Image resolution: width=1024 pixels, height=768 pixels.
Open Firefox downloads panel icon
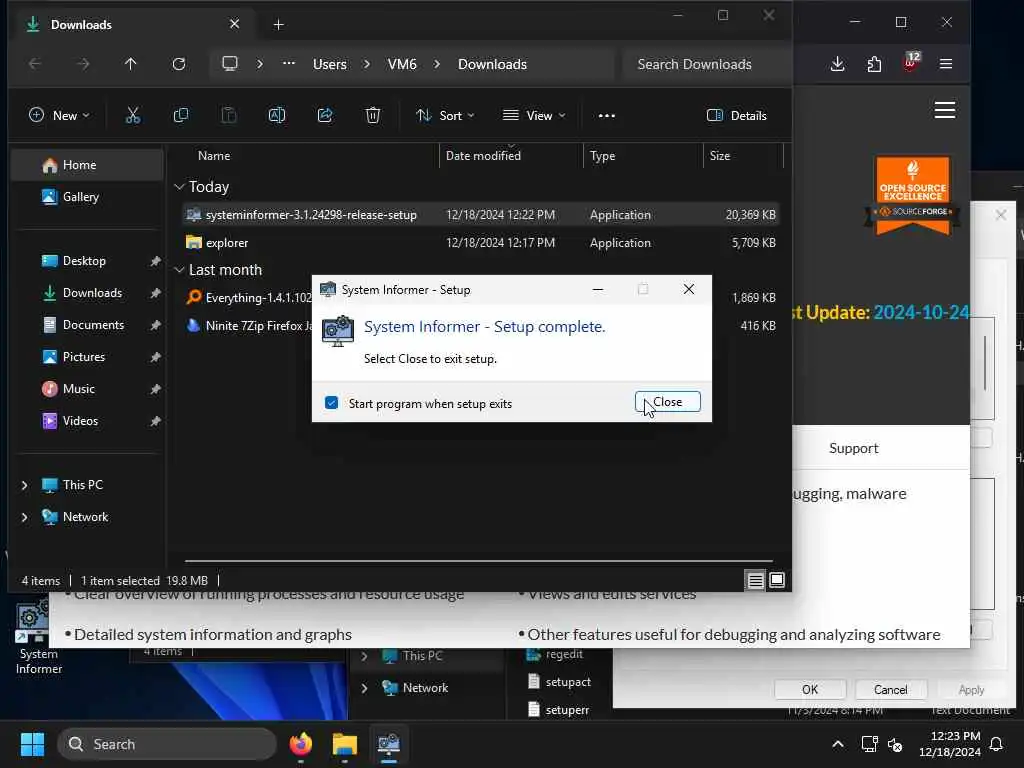[837, 64]
